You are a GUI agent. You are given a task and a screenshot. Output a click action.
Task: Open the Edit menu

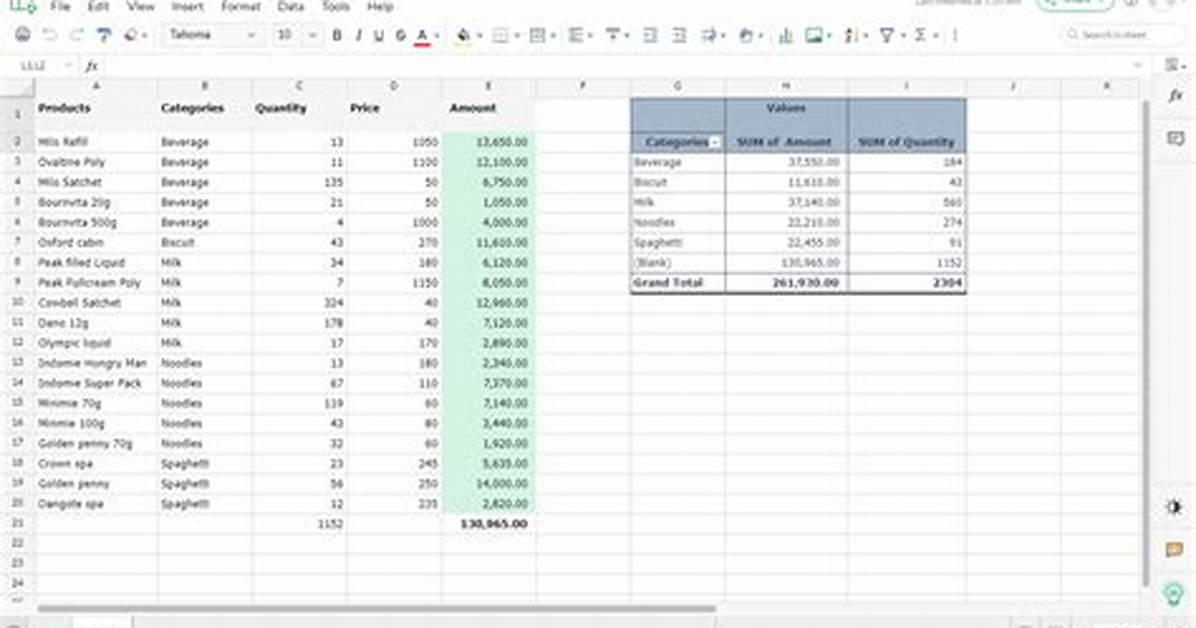tap(98, 6)
